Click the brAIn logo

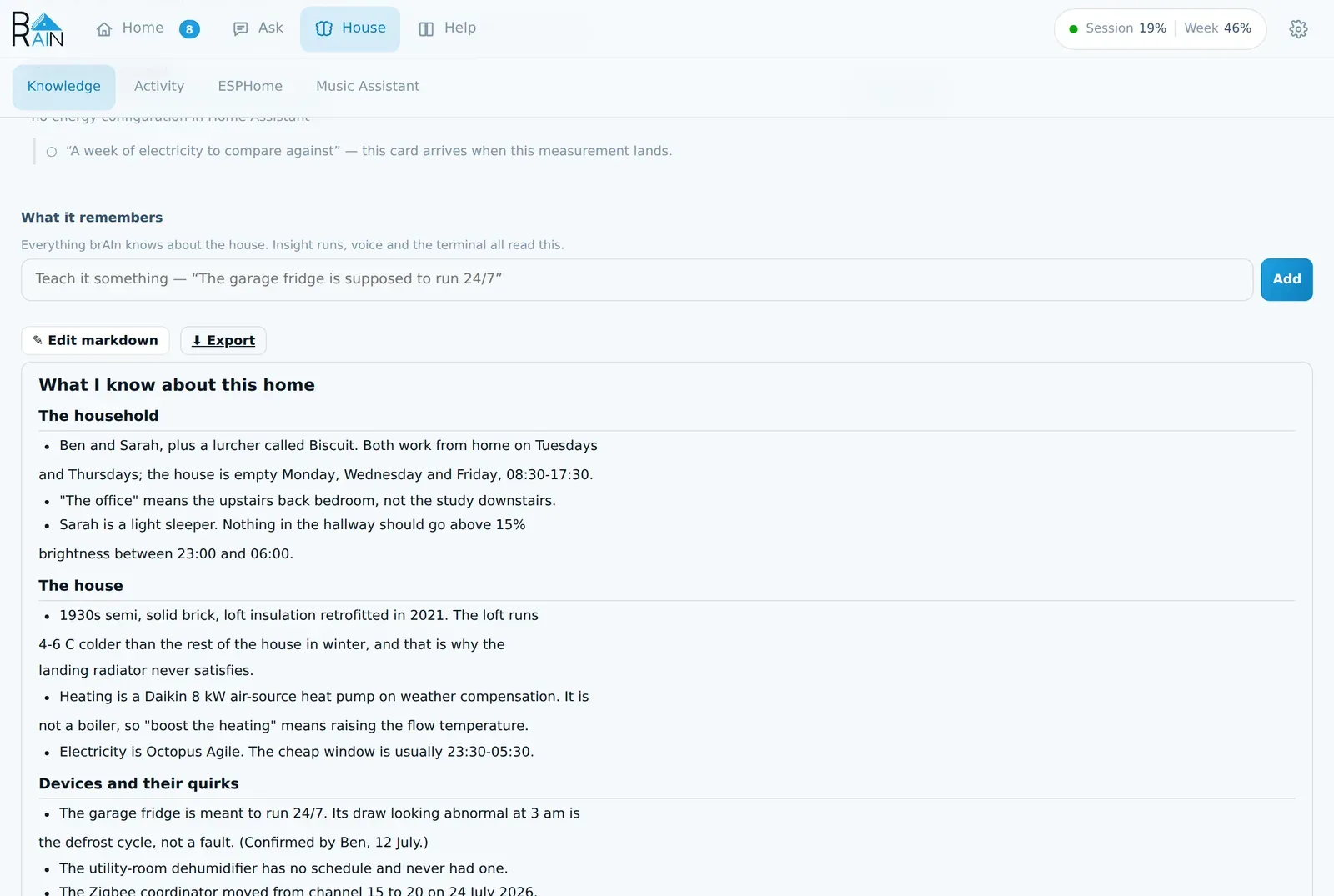38,29
